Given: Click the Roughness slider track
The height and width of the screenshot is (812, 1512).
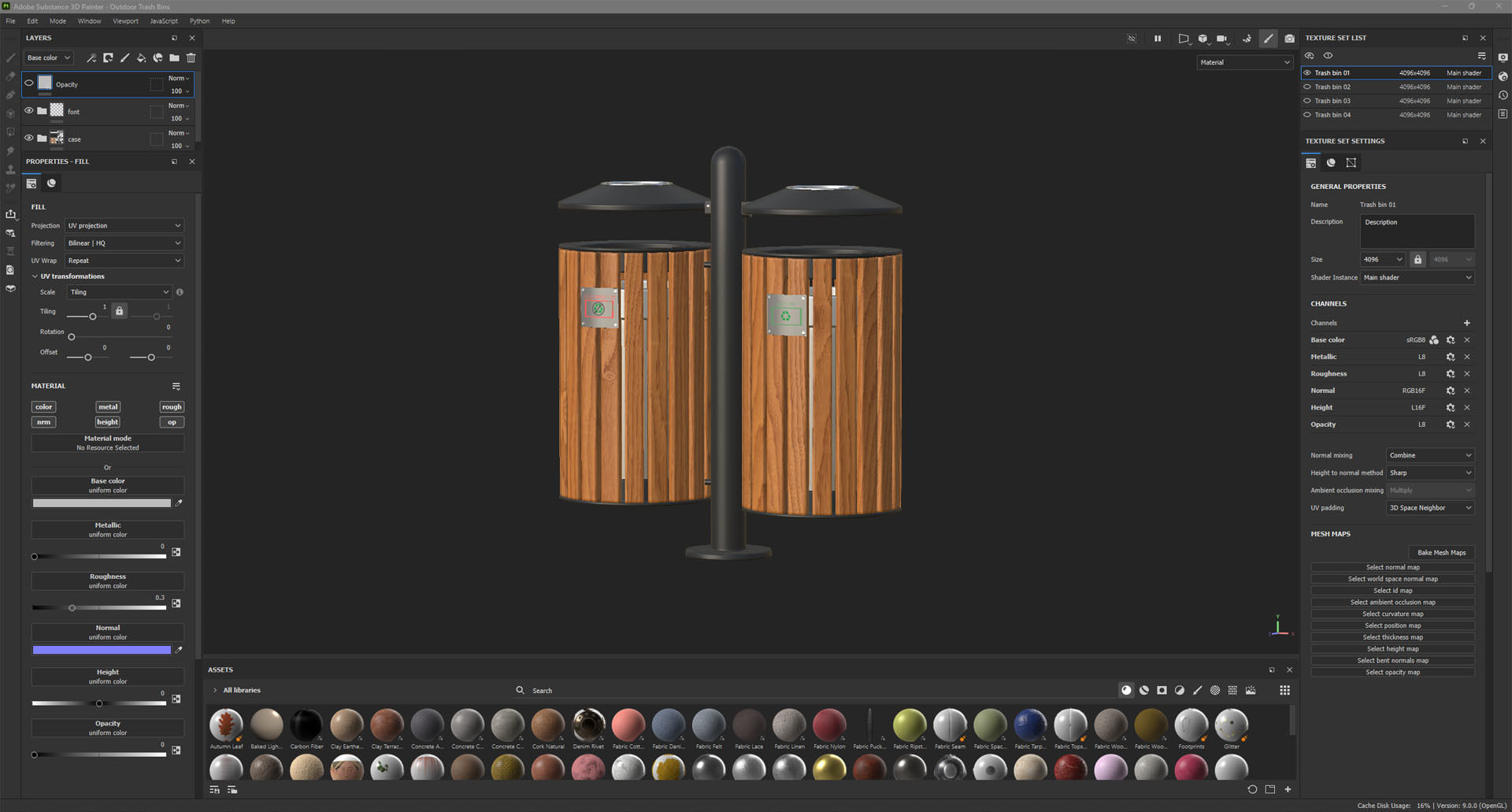Looking at the screenshot, I should (99, 608).
